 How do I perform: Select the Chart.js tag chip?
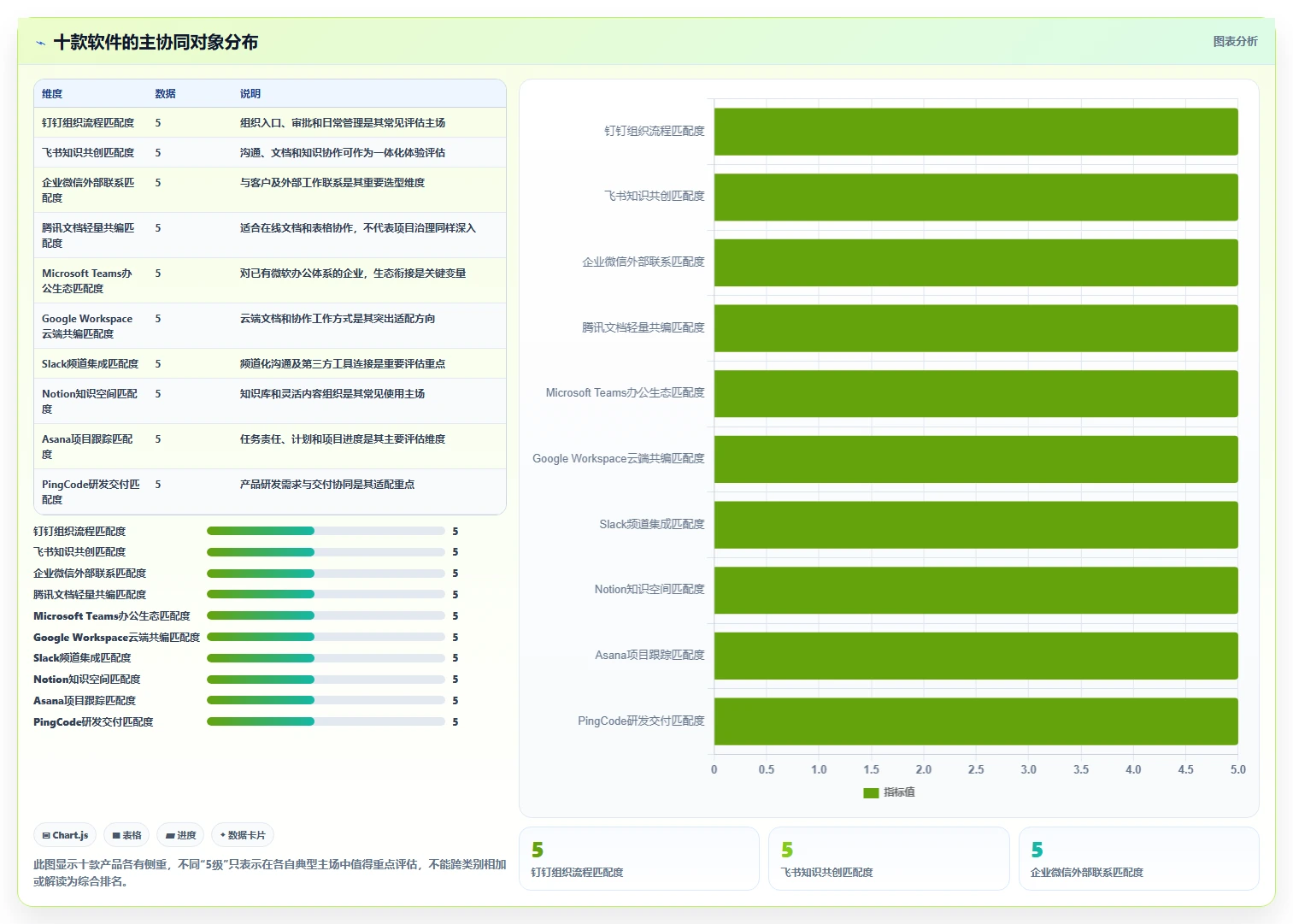point(65,835)
